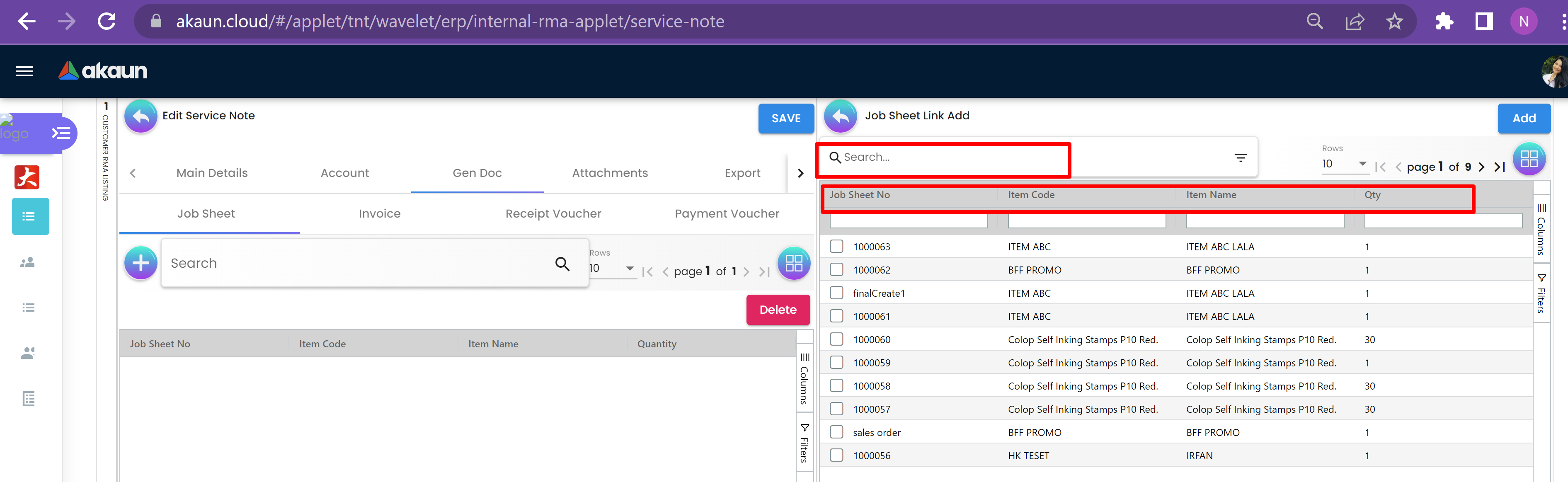Click the blue SAVE button
Image resolution: width=1568 pixels, height=482 pixels.
click(x=785, y=119)
